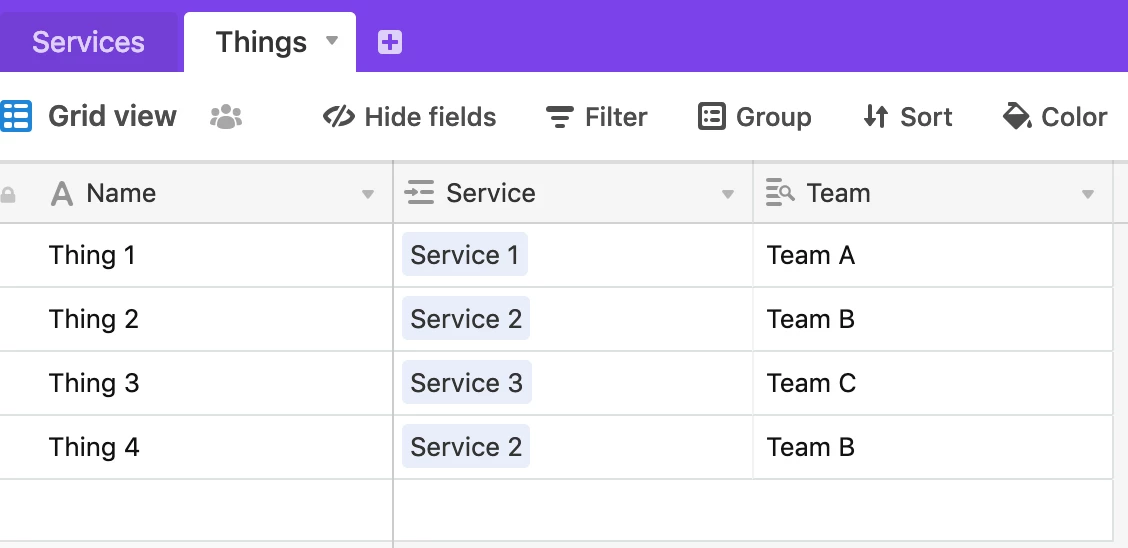Click the Group icon in toolbar

point(711,116)
